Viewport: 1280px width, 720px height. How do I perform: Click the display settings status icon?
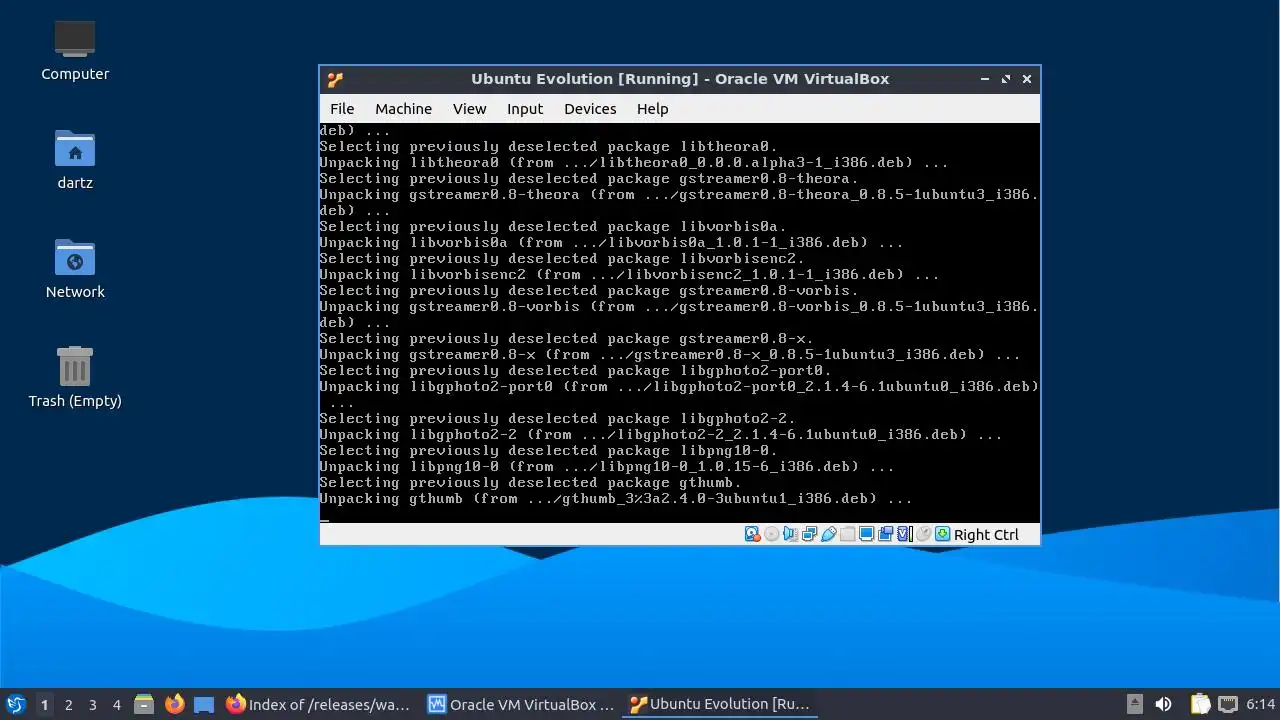pos(867,534)
